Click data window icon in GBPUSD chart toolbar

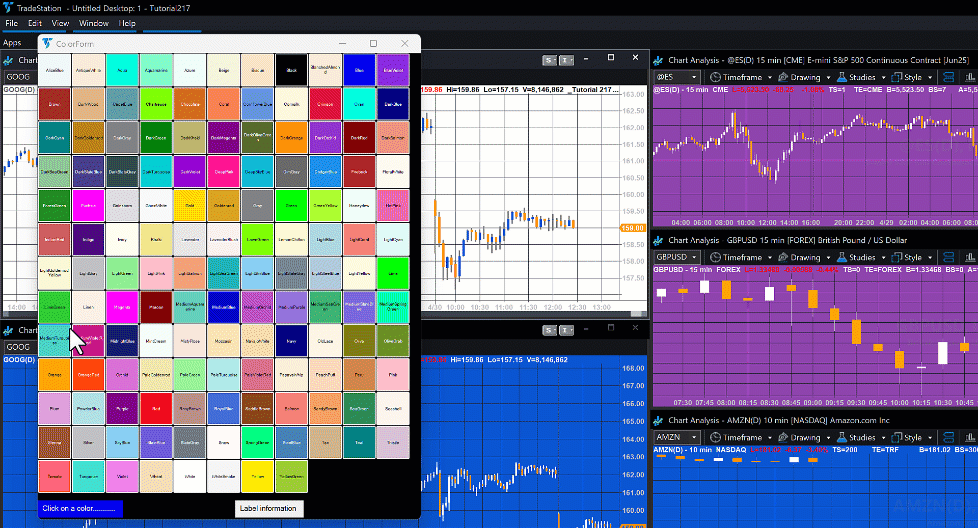pyautogui.click(x=949, y=257)
